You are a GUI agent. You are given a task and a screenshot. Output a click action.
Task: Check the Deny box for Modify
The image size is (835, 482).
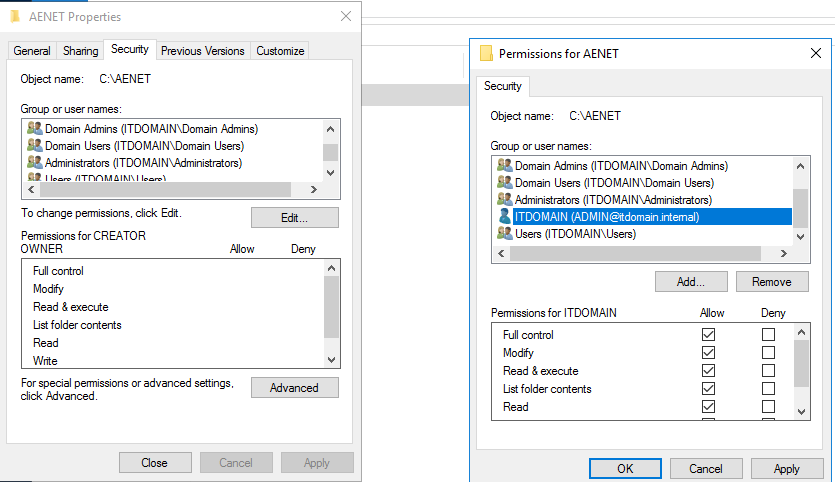(x=768, y=353)
